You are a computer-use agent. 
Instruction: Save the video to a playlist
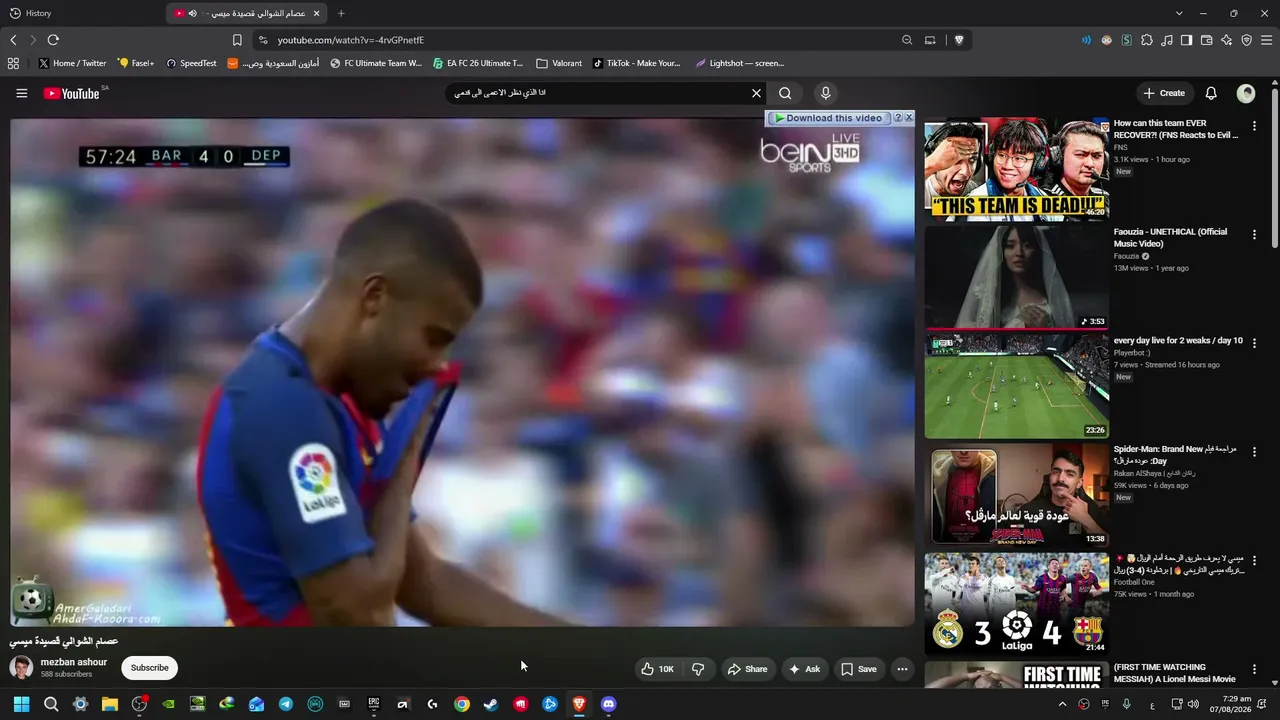(858, 669)
